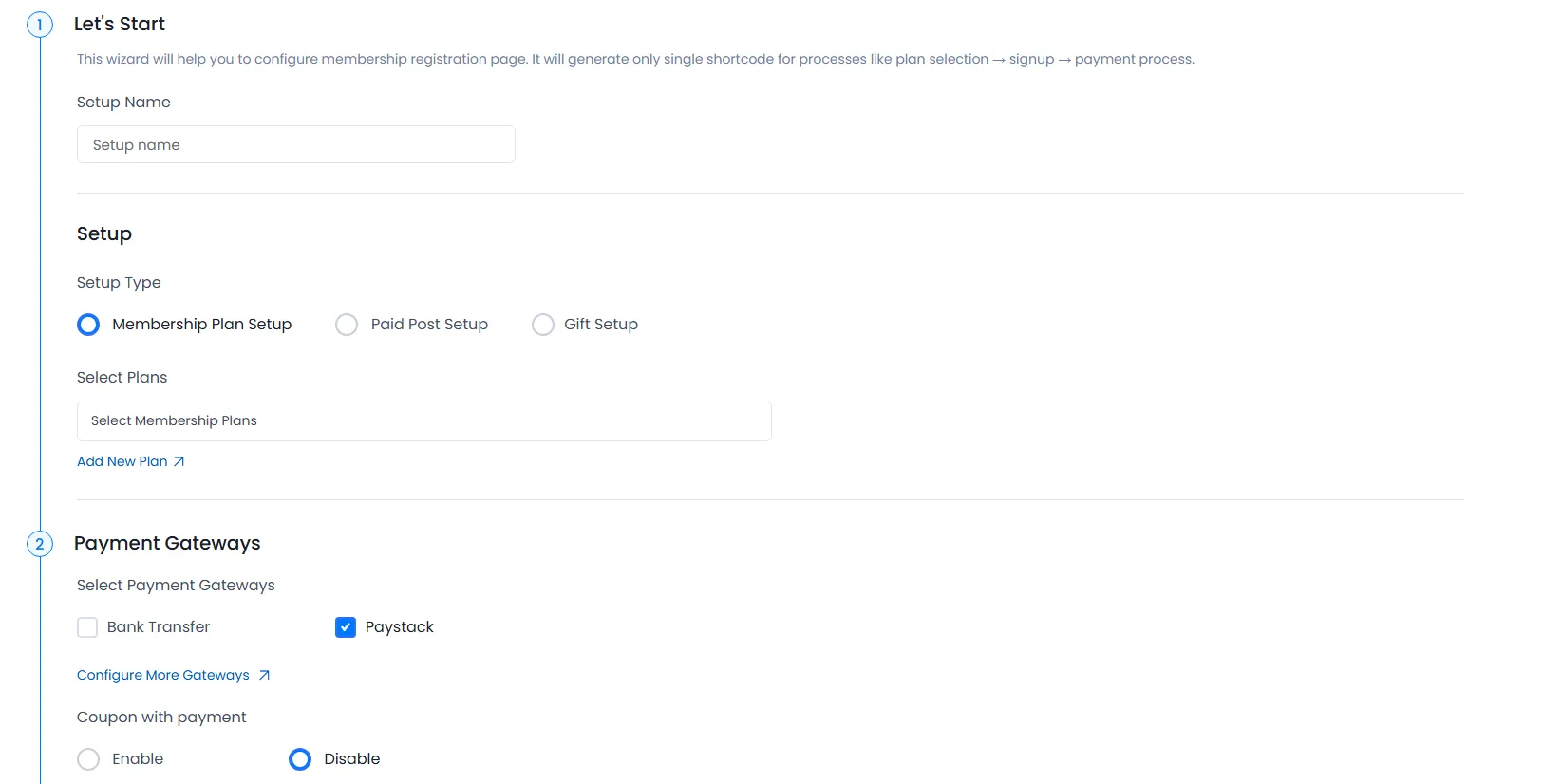This screenshot has height=784, width=1543.
Task: Open the Select Membership Plans dropdown
Action: (x=423, y=420)
